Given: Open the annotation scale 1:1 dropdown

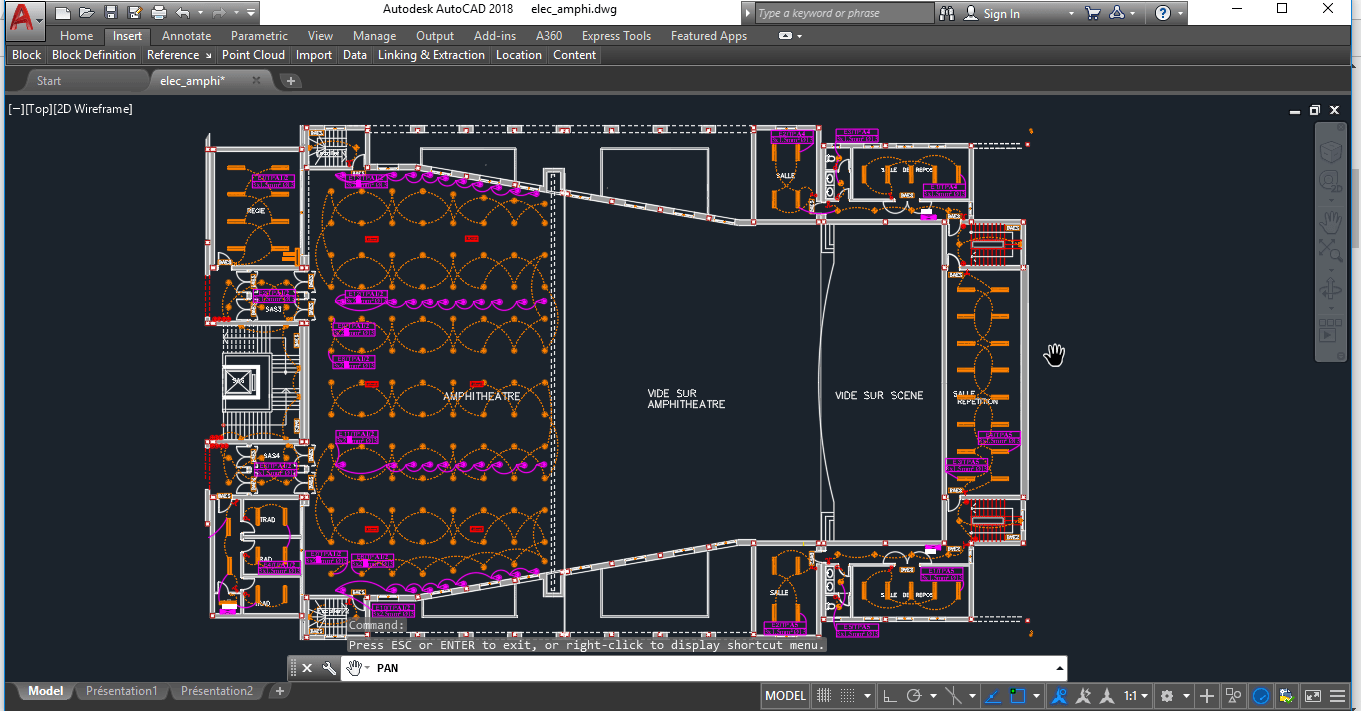Looking at the screenshot, I should click(x=1137, y=695).
